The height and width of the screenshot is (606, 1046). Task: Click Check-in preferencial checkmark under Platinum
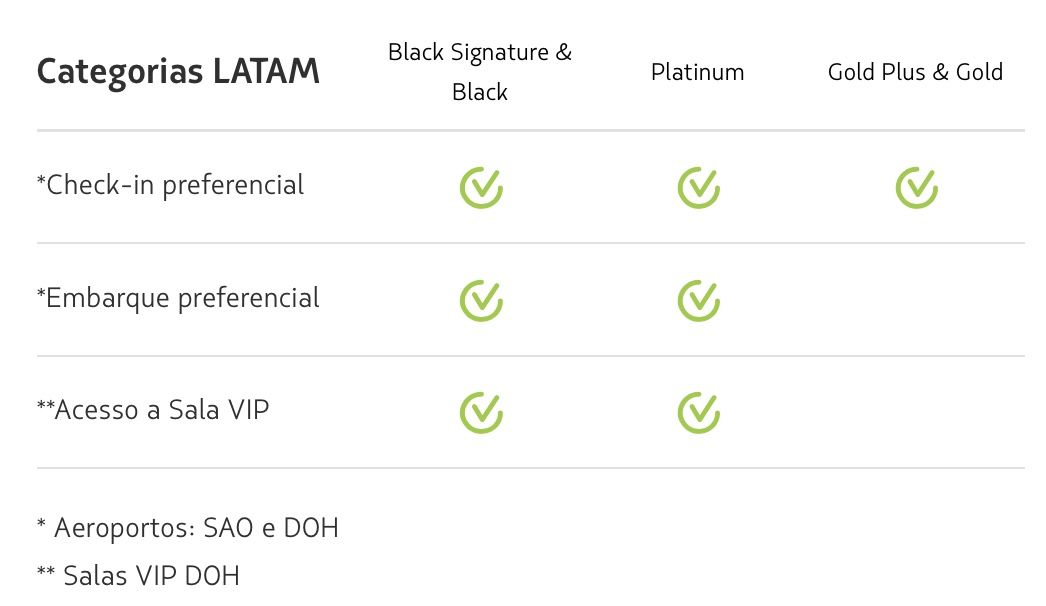698,188
